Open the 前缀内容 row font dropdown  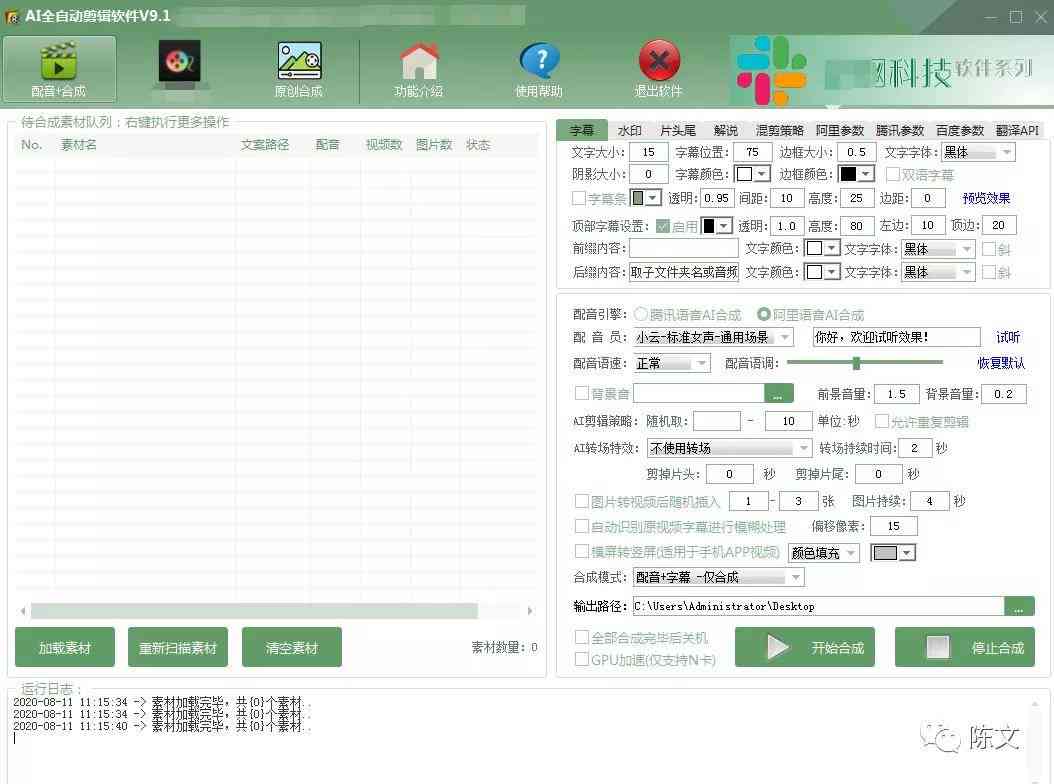point(938,249)
